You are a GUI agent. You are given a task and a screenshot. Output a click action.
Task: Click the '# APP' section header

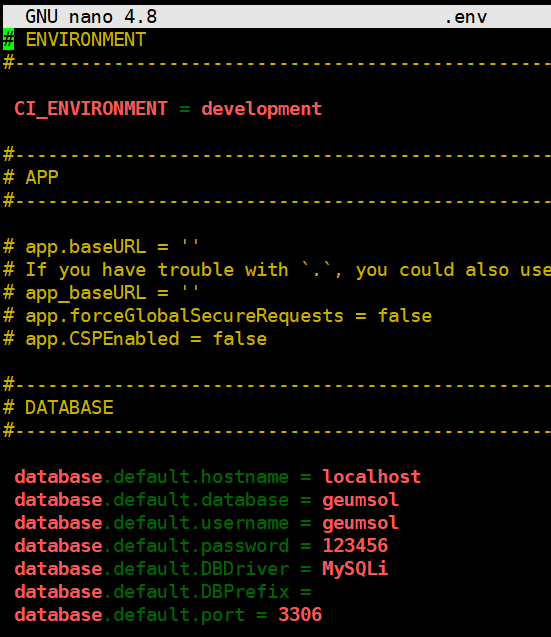tap(31, 178)
